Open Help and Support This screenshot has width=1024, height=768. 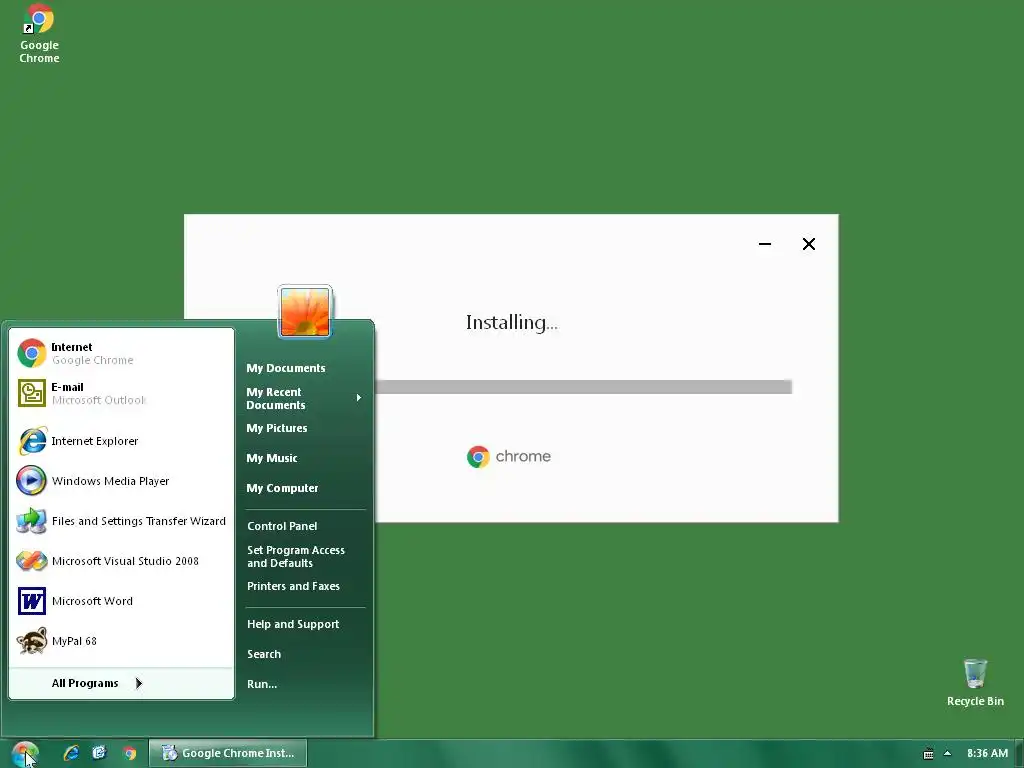[293, 624]
